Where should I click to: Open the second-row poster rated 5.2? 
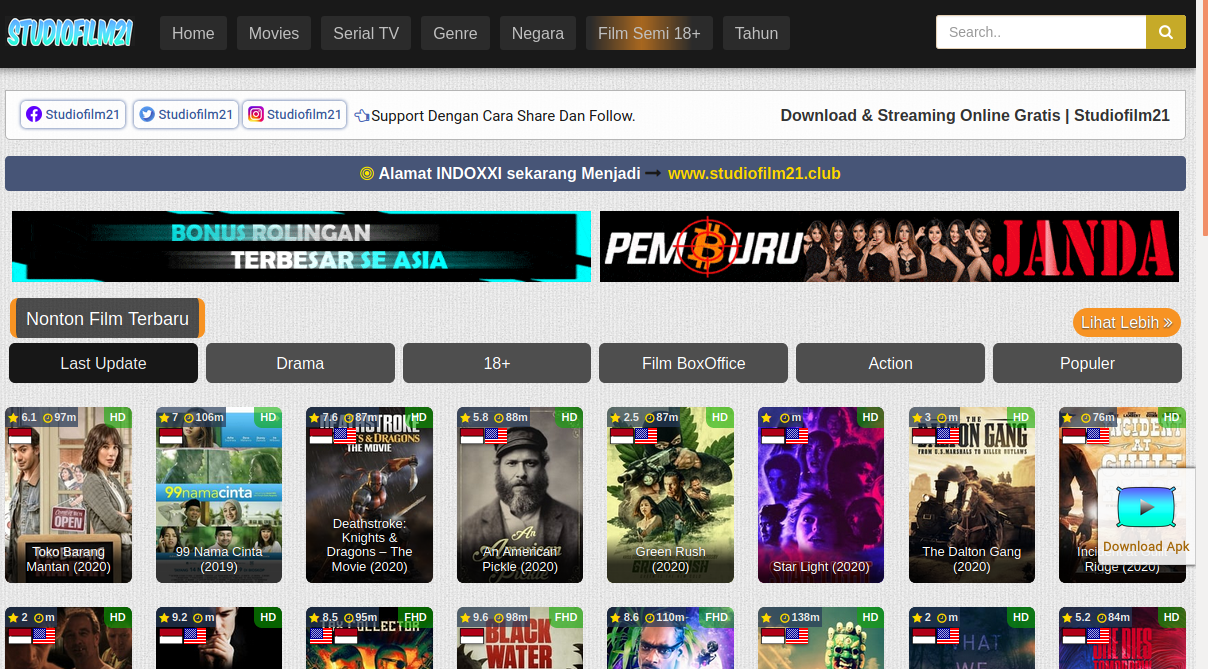click(x=1122, y=638)
